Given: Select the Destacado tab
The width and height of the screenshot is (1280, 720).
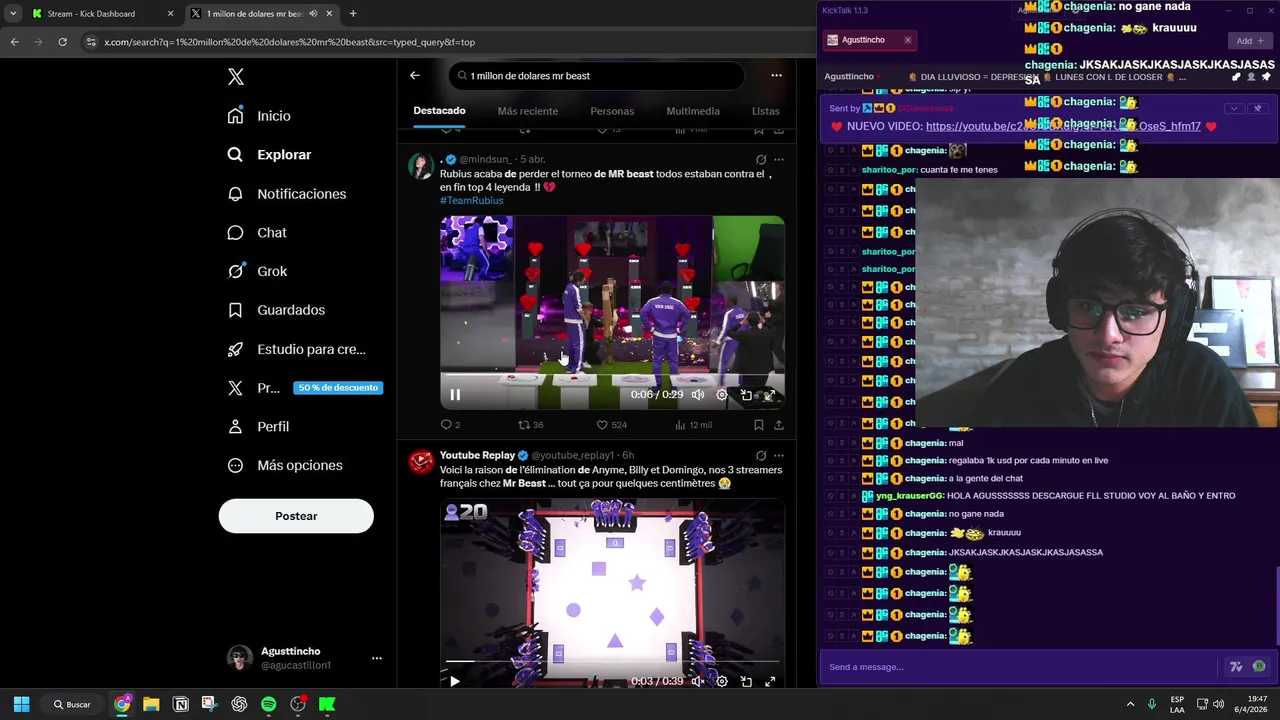Looking at the screenshot, I should click(439, 111).
